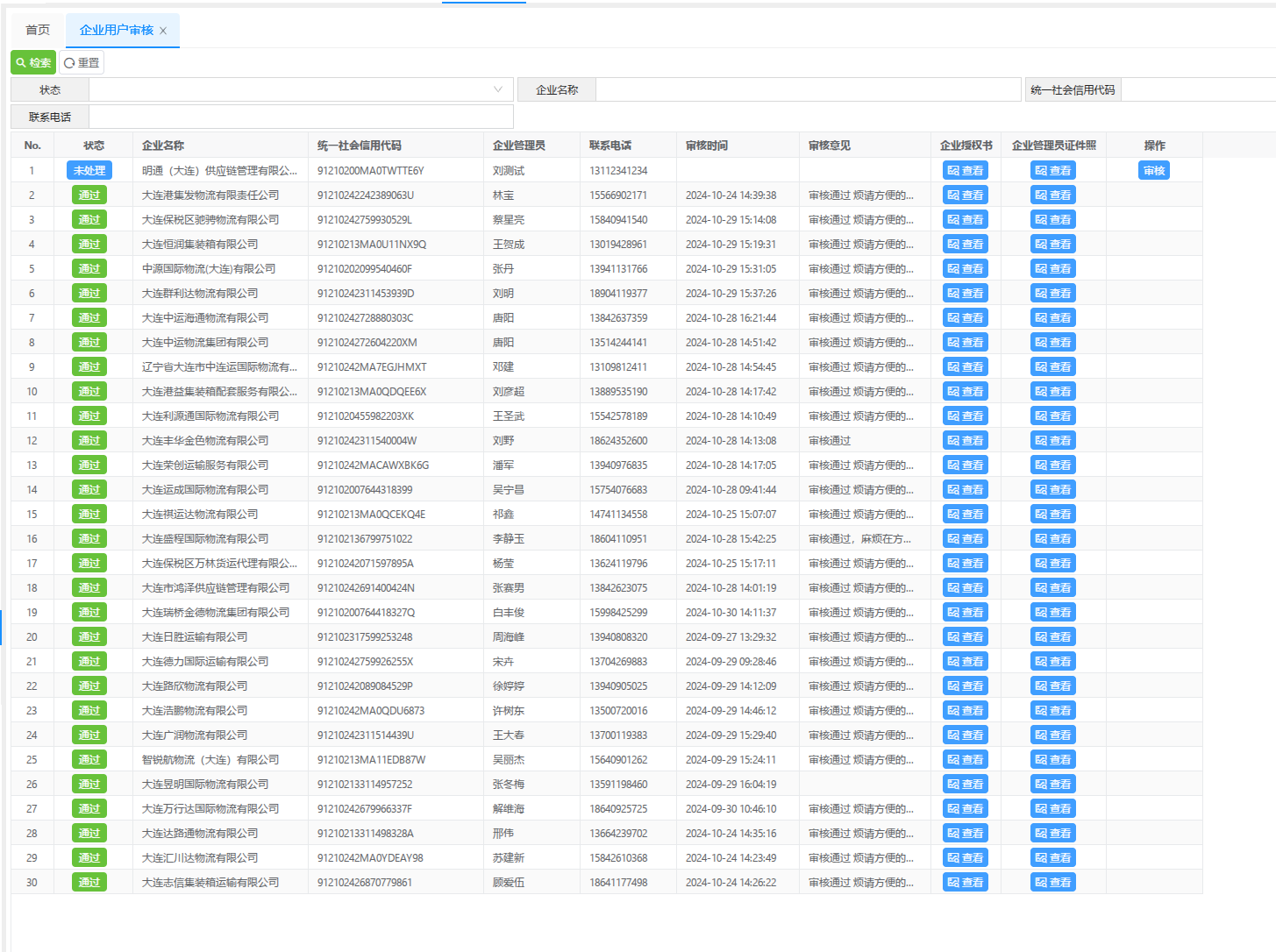Select the 企业用户审核 tab
Image resolution: width=1276 pixels, height=952 pixels.
tap(116, 30)
